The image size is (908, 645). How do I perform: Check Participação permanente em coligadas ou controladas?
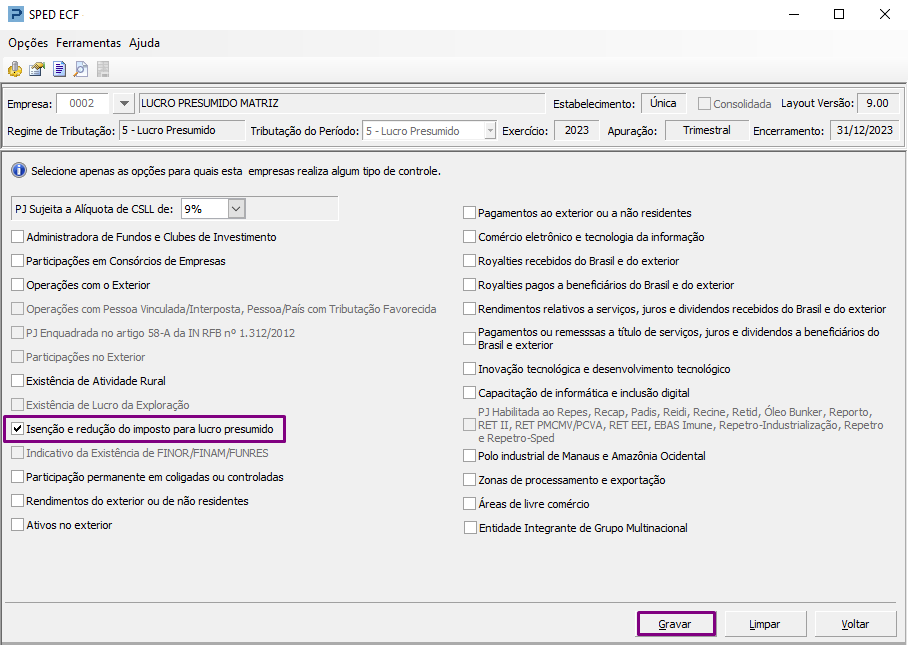(x=17, y=477)
